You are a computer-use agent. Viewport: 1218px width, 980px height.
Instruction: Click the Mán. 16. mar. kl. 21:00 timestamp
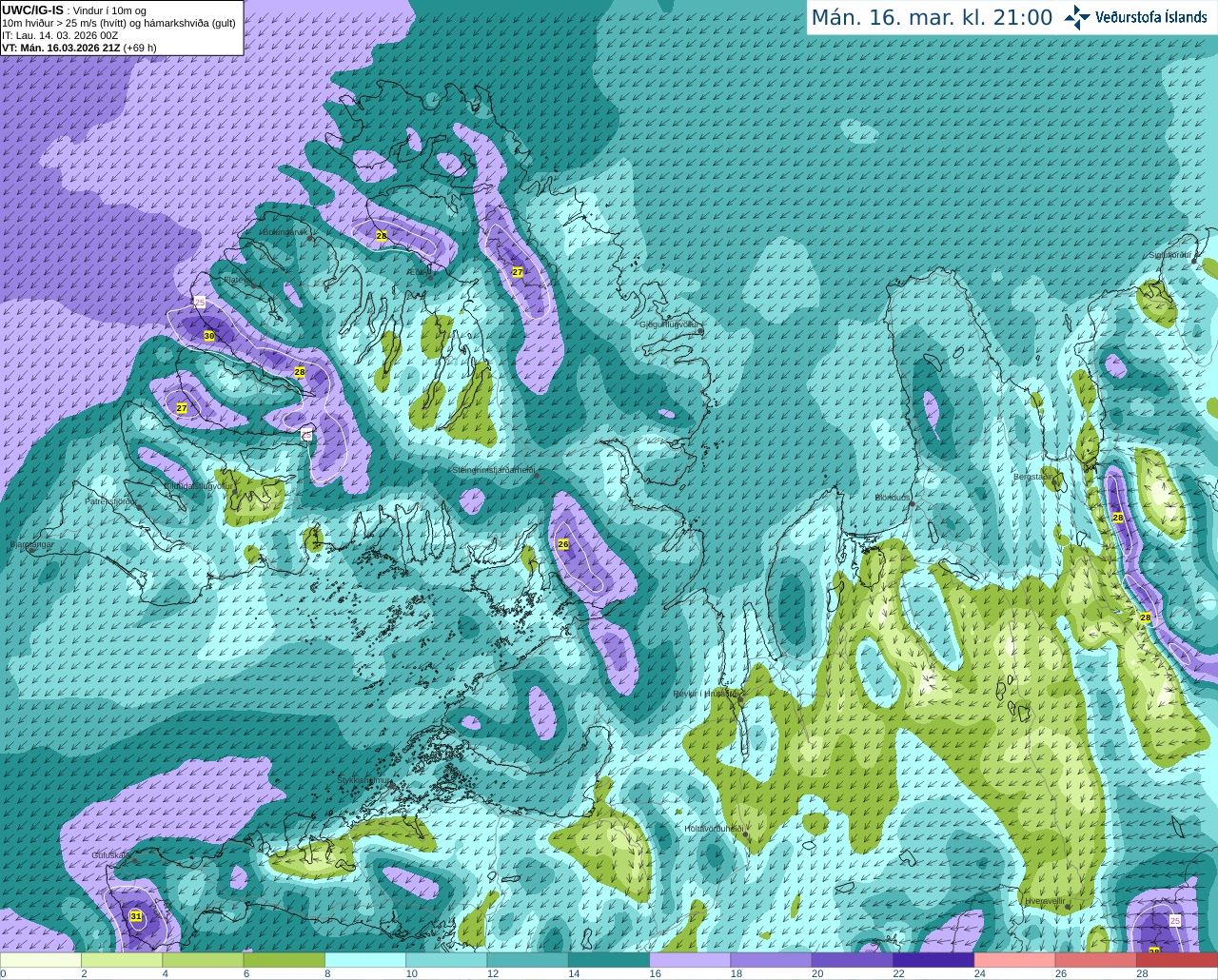(x=932, y=17)
